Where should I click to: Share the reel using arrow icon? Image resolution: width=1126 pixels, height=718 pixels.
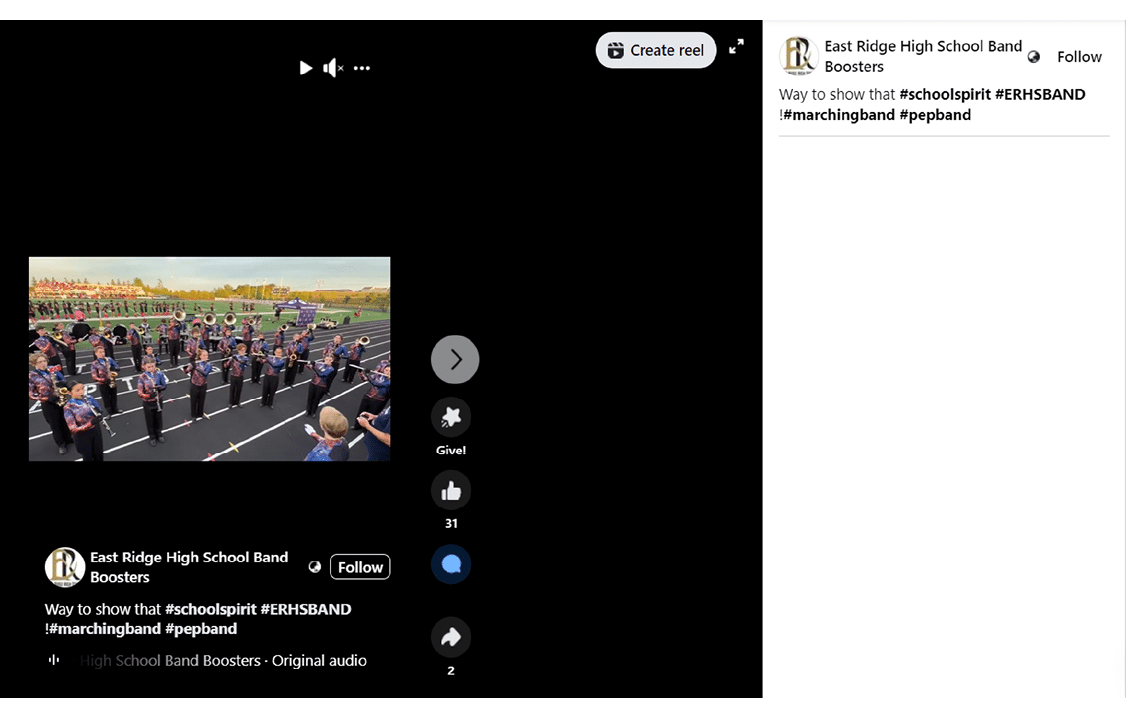(451, 637)
